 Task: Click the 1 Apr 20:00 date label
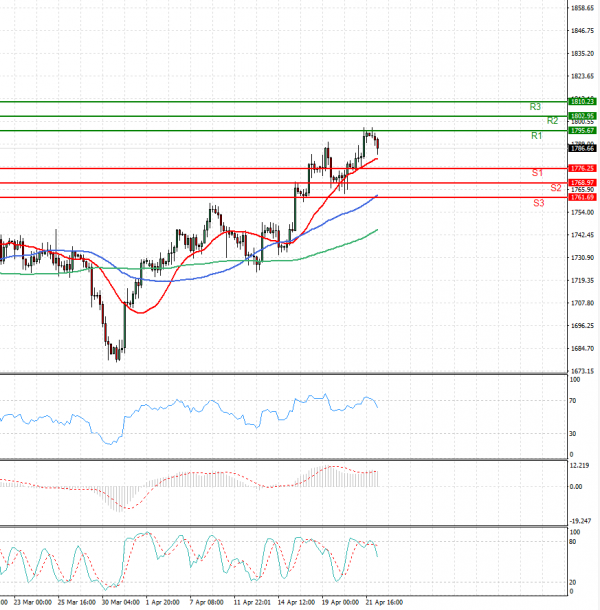click(163, 602)
